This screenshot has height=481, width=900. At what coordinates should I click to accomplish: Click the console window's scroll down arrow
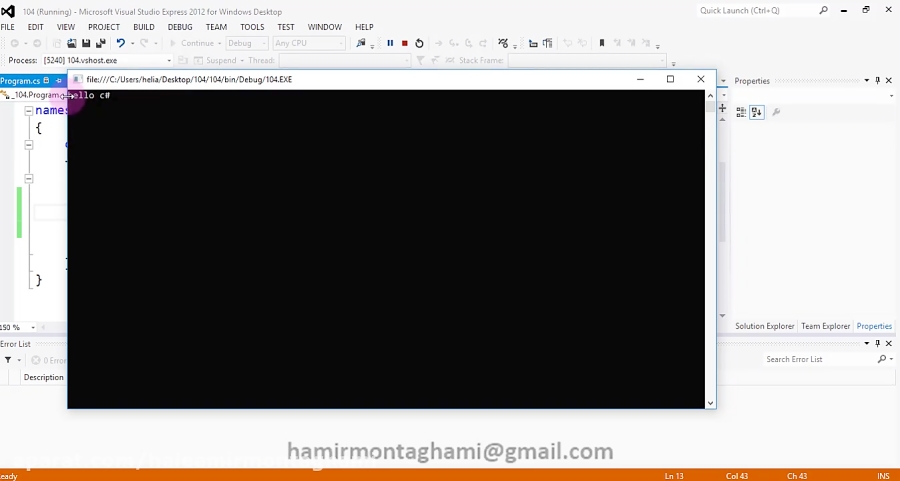[711, 403]
